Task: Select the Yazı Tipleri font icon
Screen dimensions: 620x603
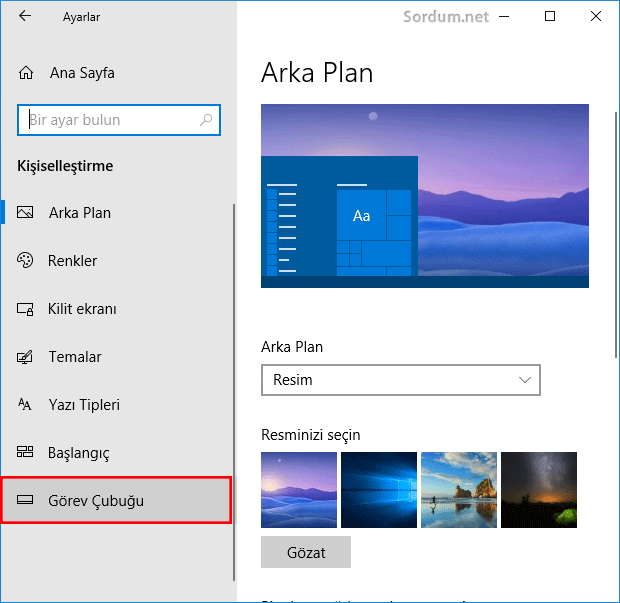Action: [x=25, y=405]
